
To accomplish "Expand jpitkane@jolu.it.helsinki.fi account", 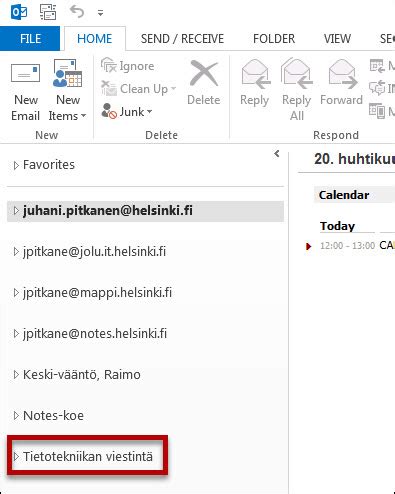I will (x=16, y=252).
